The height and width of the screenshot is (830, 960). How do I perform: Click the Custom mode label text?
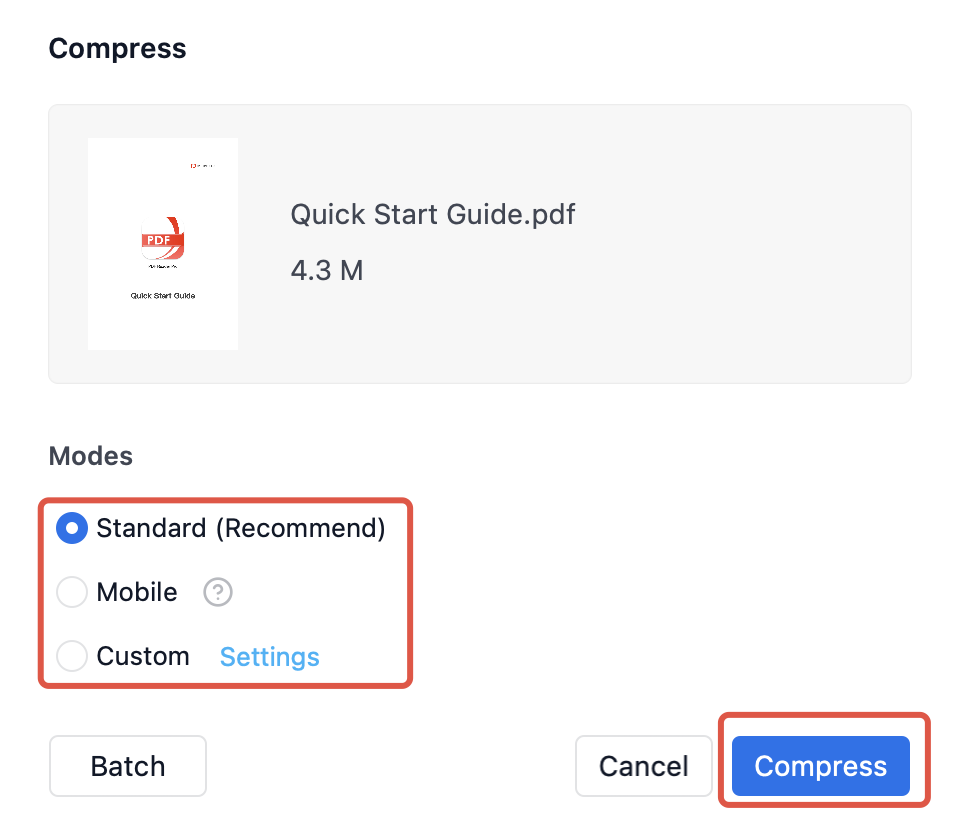point(143,657)
